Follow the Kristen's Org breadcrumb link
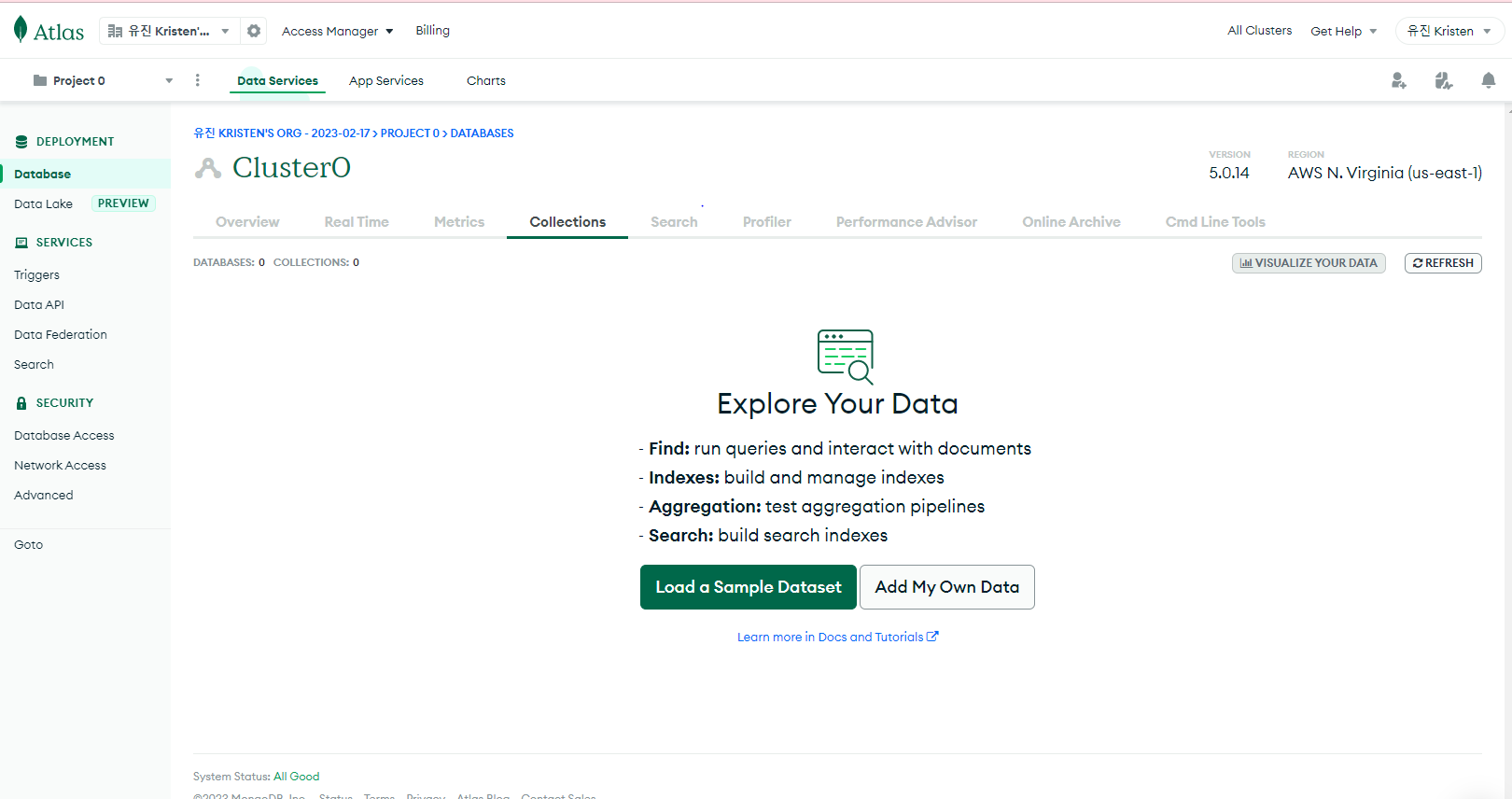 pyautogui.click(x=282, y=133)
